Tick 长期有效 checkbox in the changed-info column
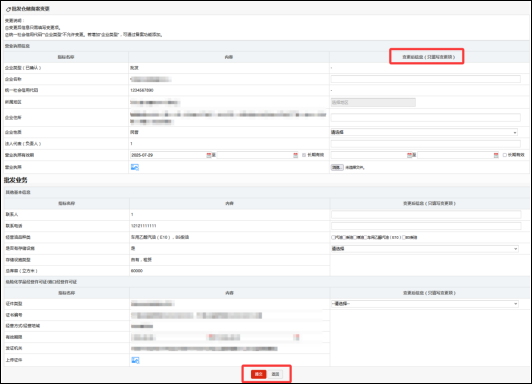Image resolution: width=532 pixels, height=384 pixels. click(x=505, y=155)
